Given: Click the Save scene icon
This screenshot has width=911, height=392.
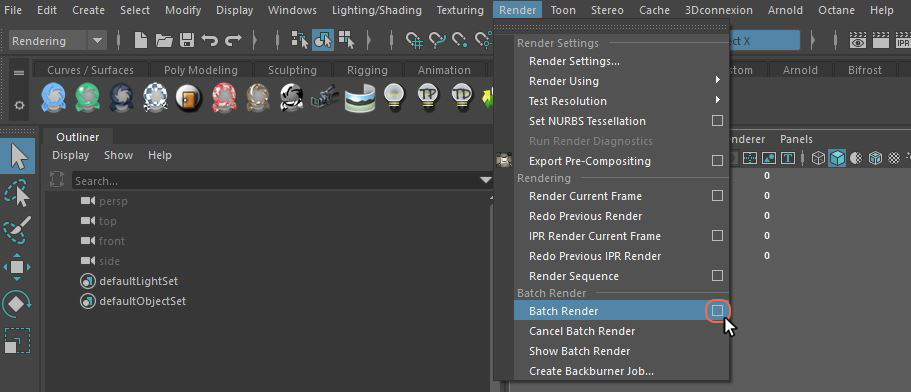Looking at the screenshot, I should click(186, 40).
